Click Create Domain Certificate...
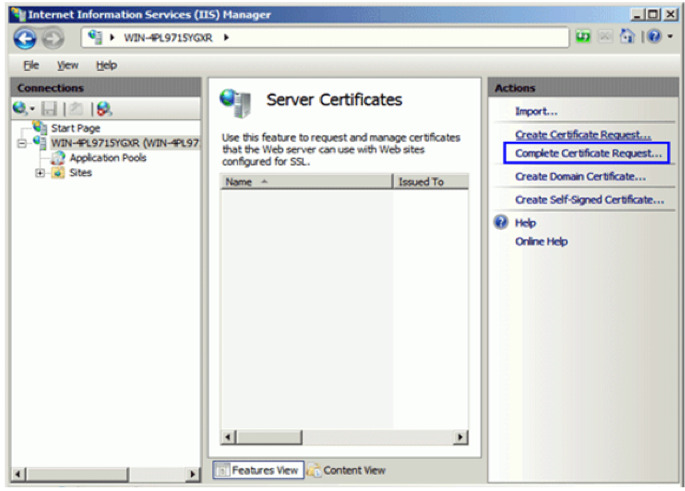Viewport: 685px width, 491px height. tap(580, 176)
